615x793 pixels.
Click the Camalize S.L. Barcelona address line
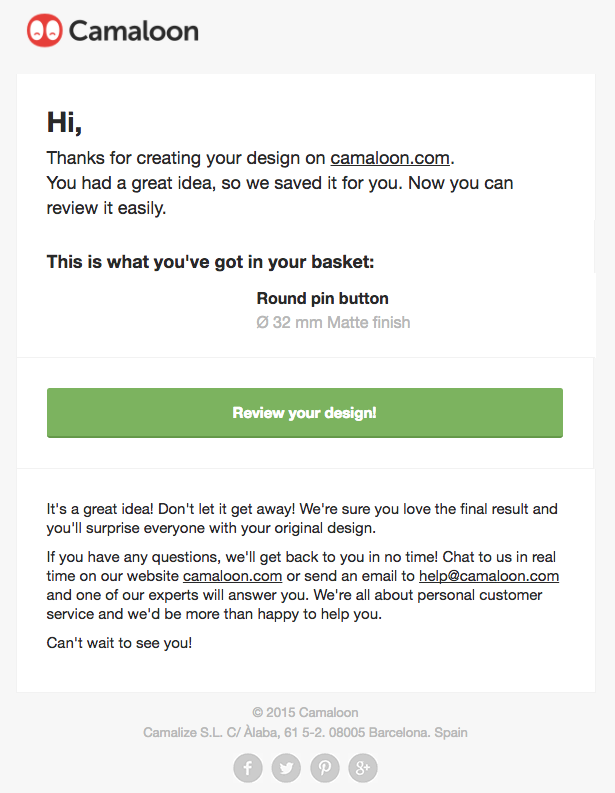point(305,732)
